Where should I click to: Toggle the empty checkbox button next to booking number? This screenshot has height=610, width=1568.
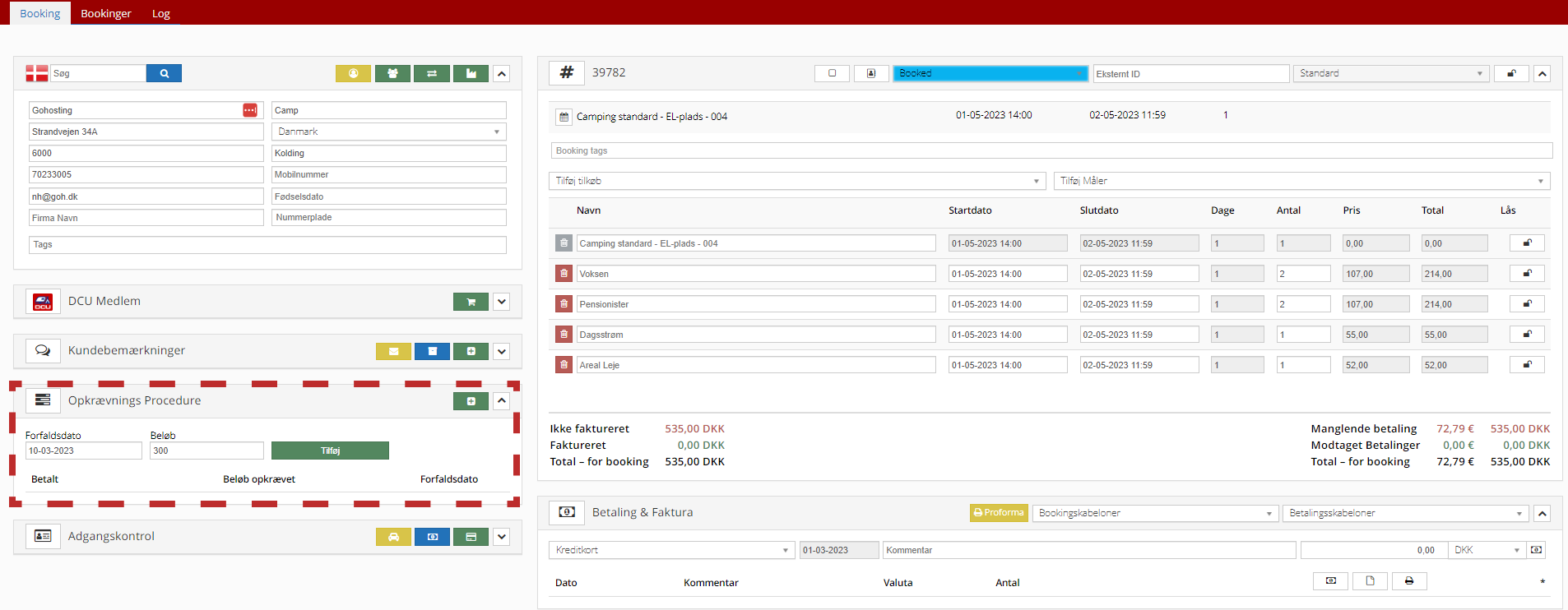tap(832, 73)
